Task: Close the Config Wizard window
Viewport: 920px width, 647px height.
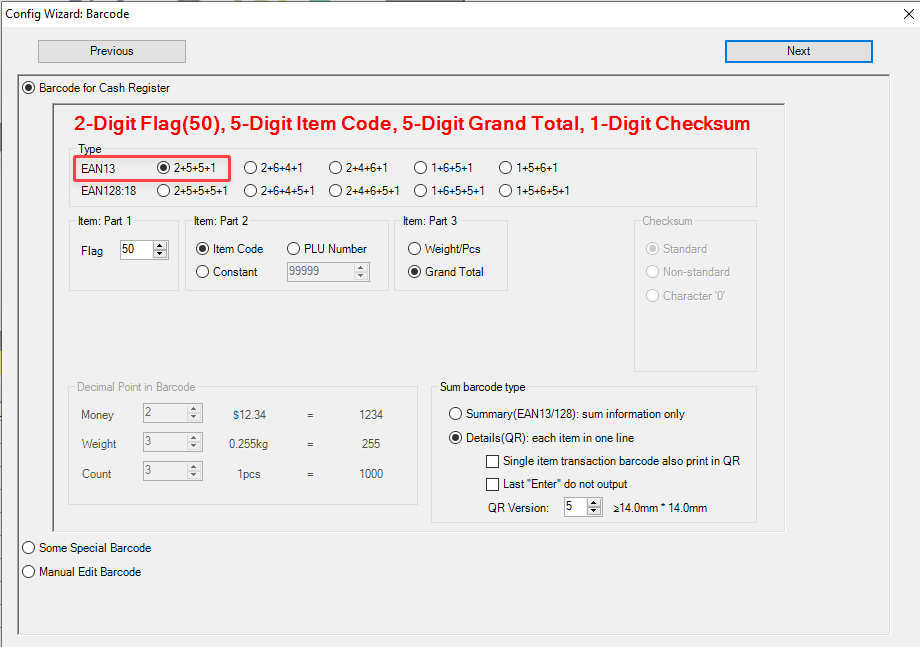Action: tap(908, 13)
